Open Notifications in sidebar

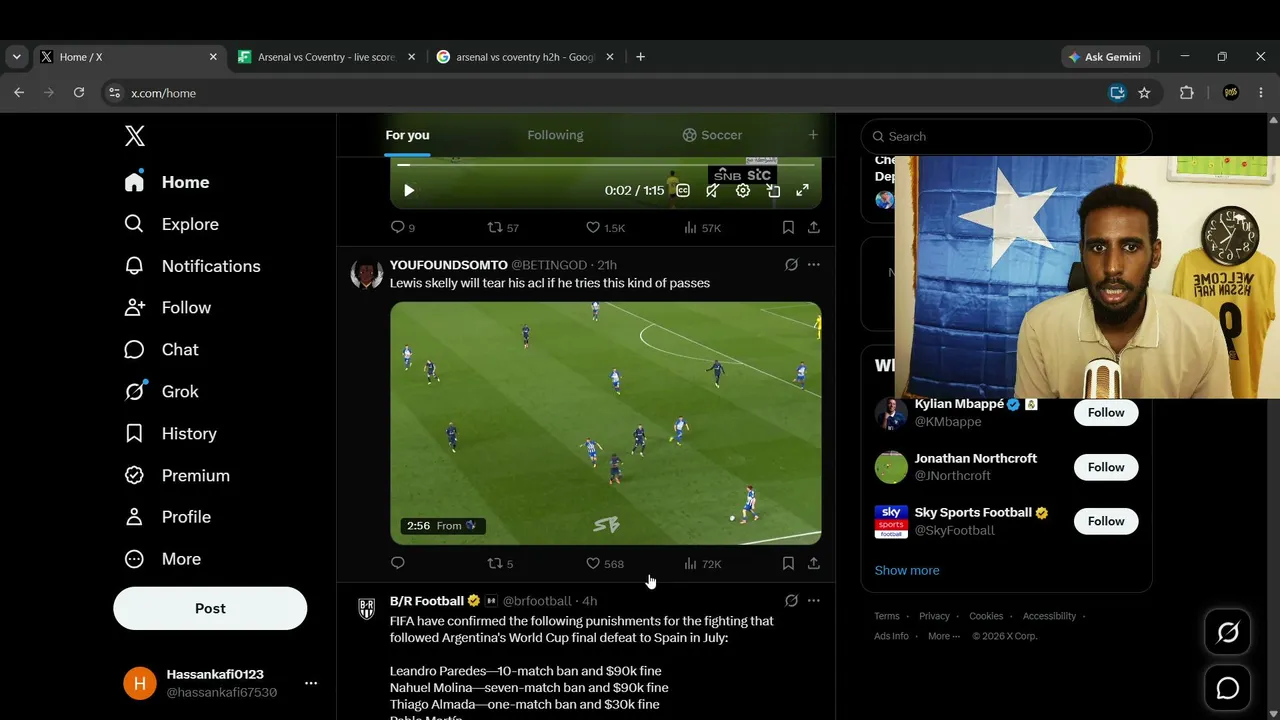[192, 266]
